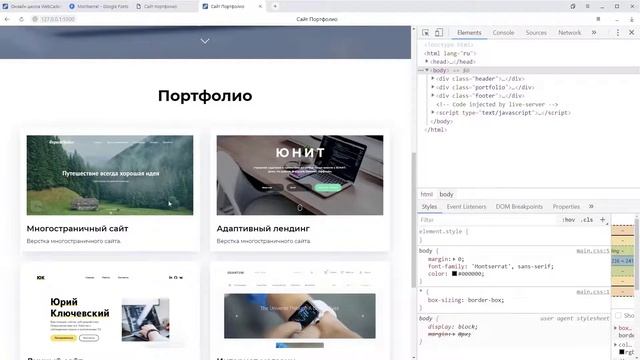Open main.css link beside universal rule
The width and height of the screenshot is (640, 360).
pyautogui.click(x=593, y=292)
